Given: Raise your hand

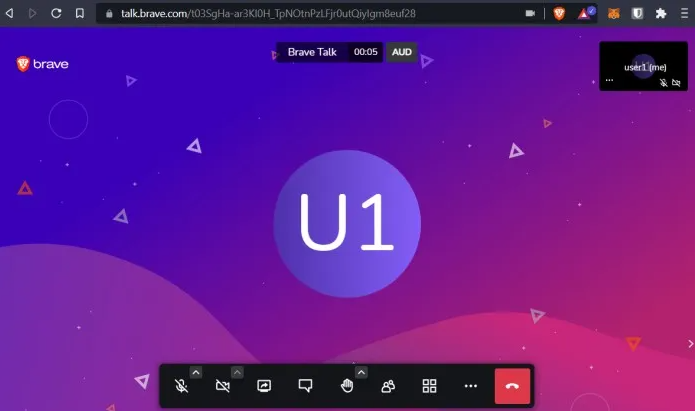Looking at the screenshot, I should 347,386.
